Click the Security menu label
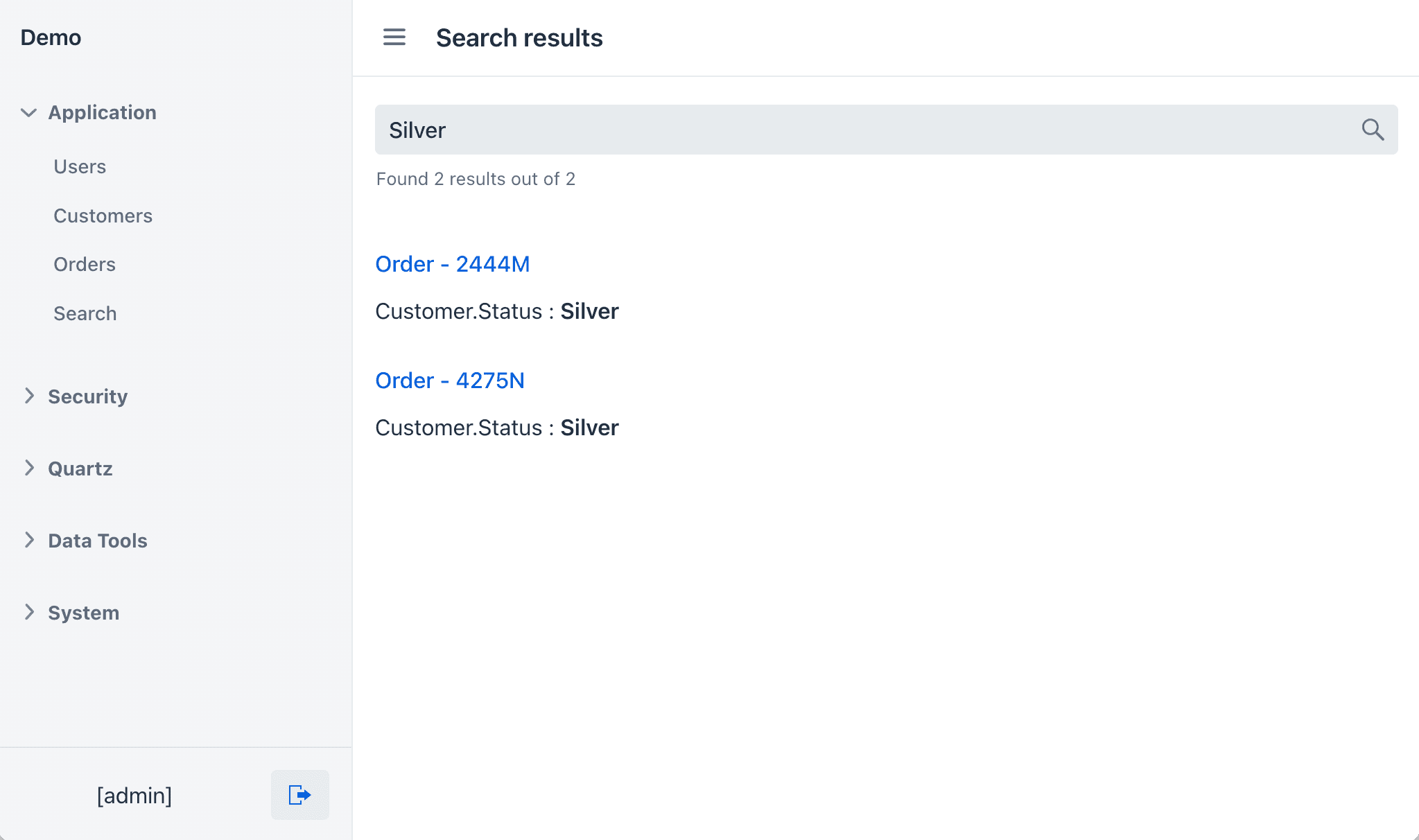1419x840 pixels. click(x=87, y=396)
